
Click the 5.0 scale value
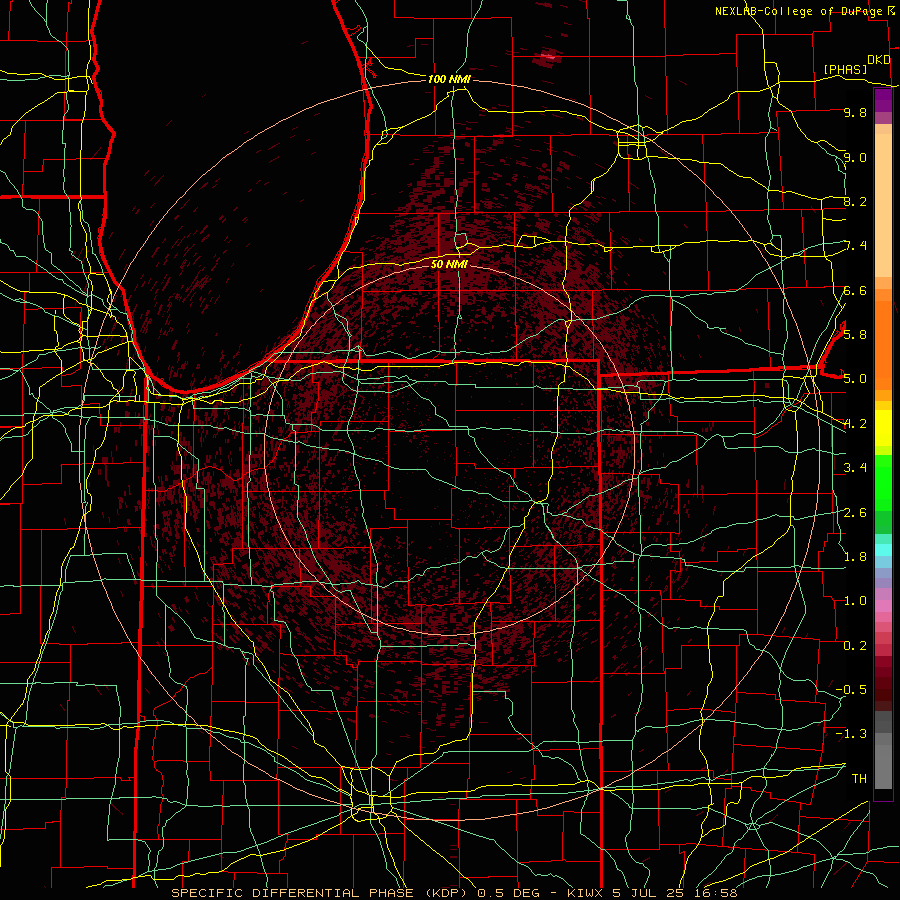click(855, 379)
